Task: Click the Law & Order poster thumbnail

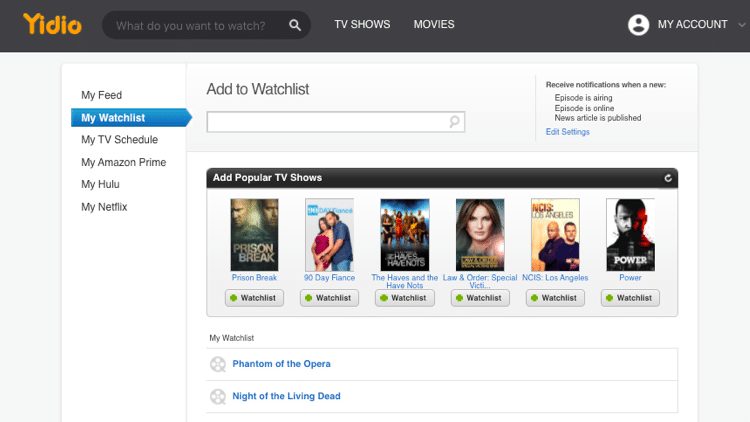Action: pyautogui.click(x=480, y=235)
